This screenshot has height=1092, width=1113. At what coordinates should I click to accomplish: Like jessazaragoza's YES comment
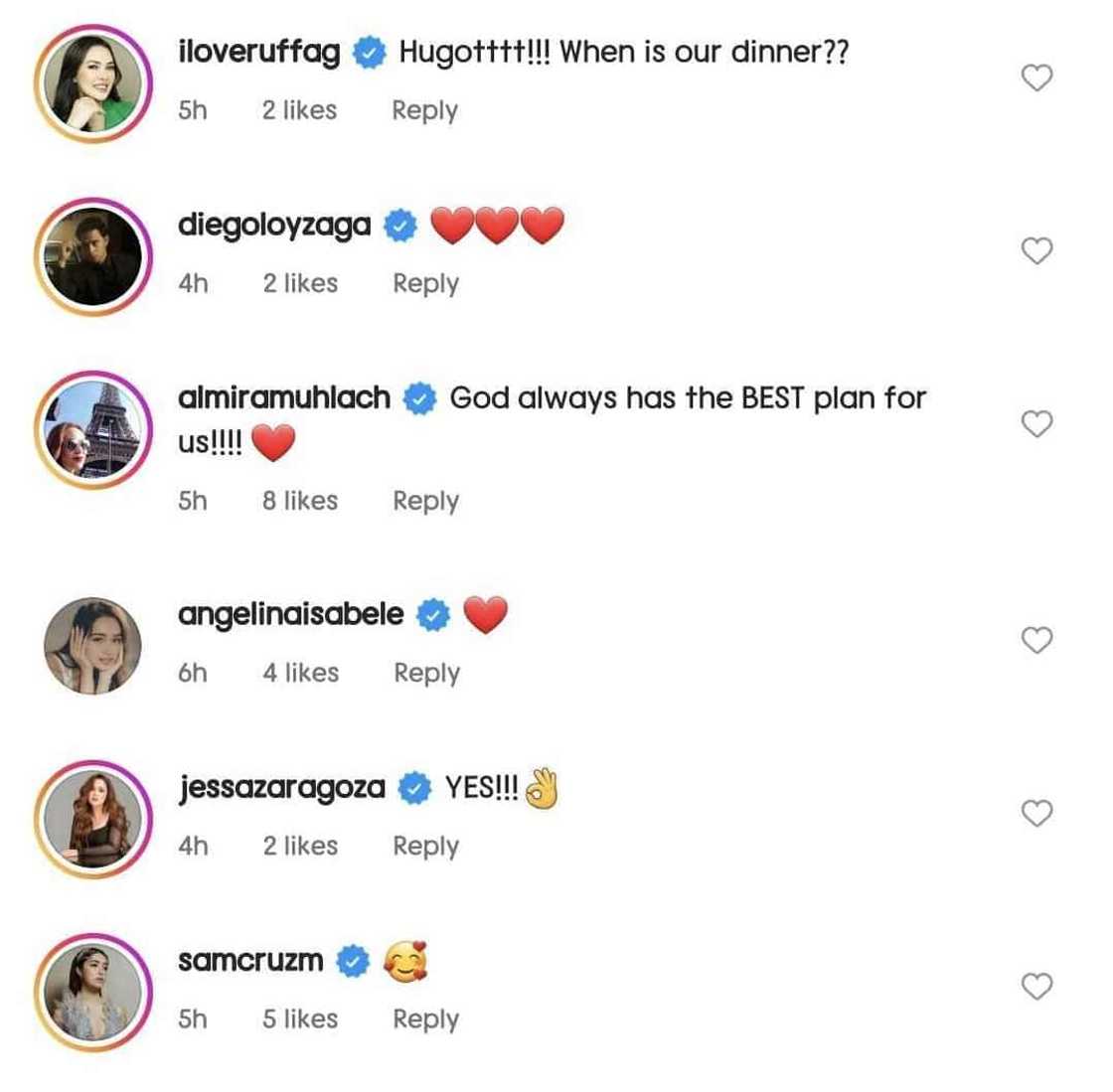coord(1036,813)
